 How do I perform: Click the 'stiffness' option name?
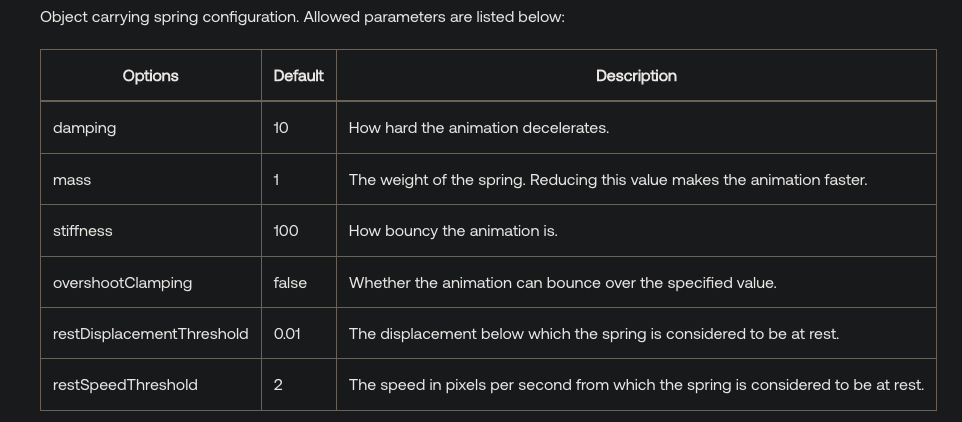[x=83, y=231]
